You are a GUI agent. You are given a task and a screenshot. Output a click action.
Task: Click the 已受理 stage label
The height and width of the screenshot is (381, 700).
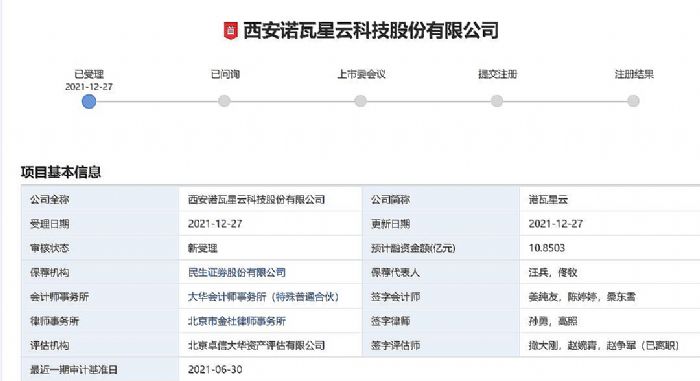point(89,74)
